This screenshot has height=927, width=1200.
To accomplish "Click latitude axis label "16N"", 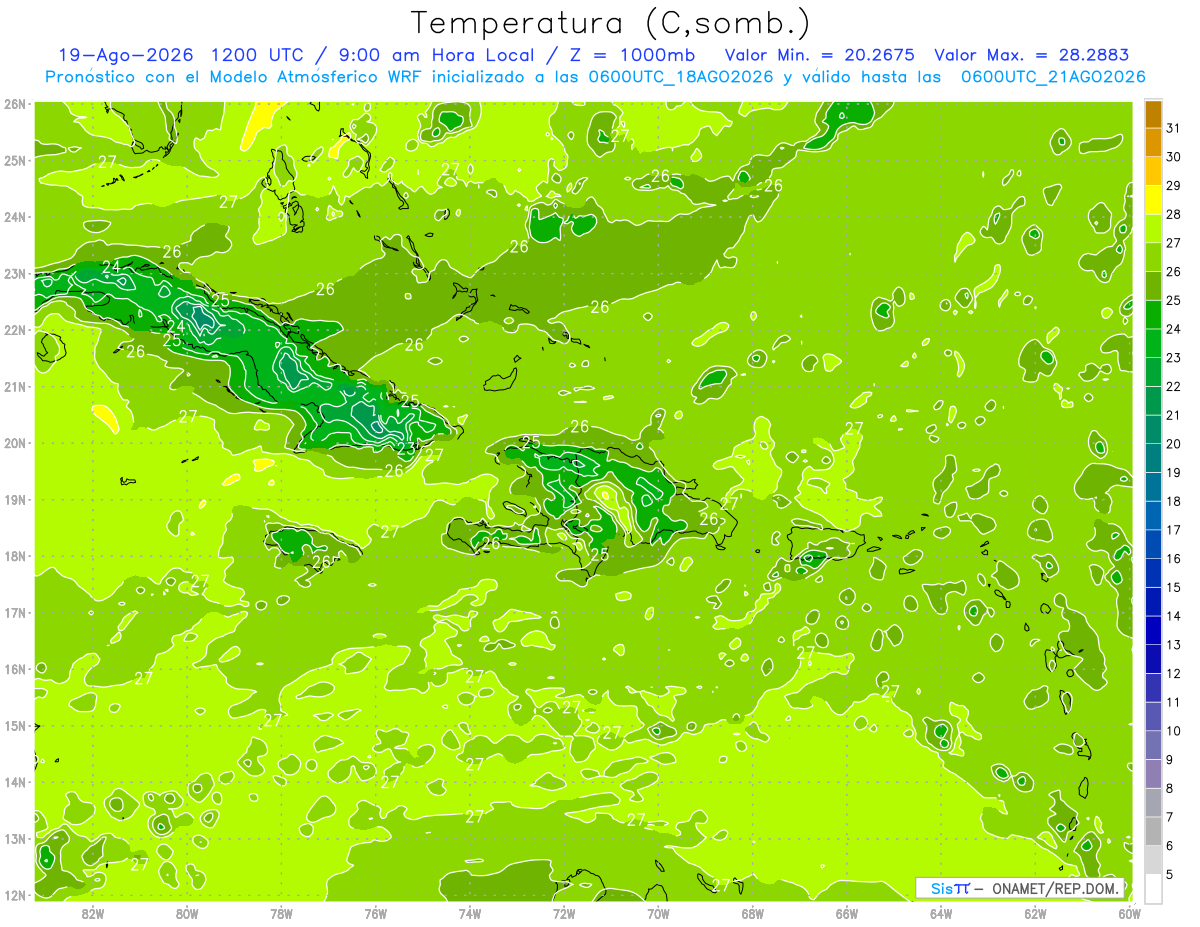I will pyautogui.click(x=15, y=669).
